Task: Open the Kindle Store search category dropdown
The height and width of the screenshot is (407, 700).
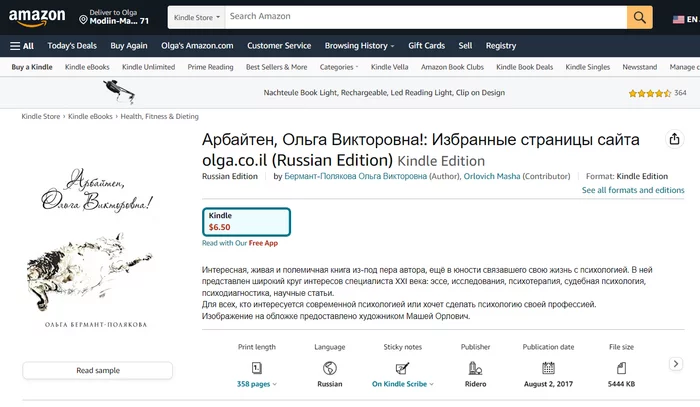Action: 196,17
